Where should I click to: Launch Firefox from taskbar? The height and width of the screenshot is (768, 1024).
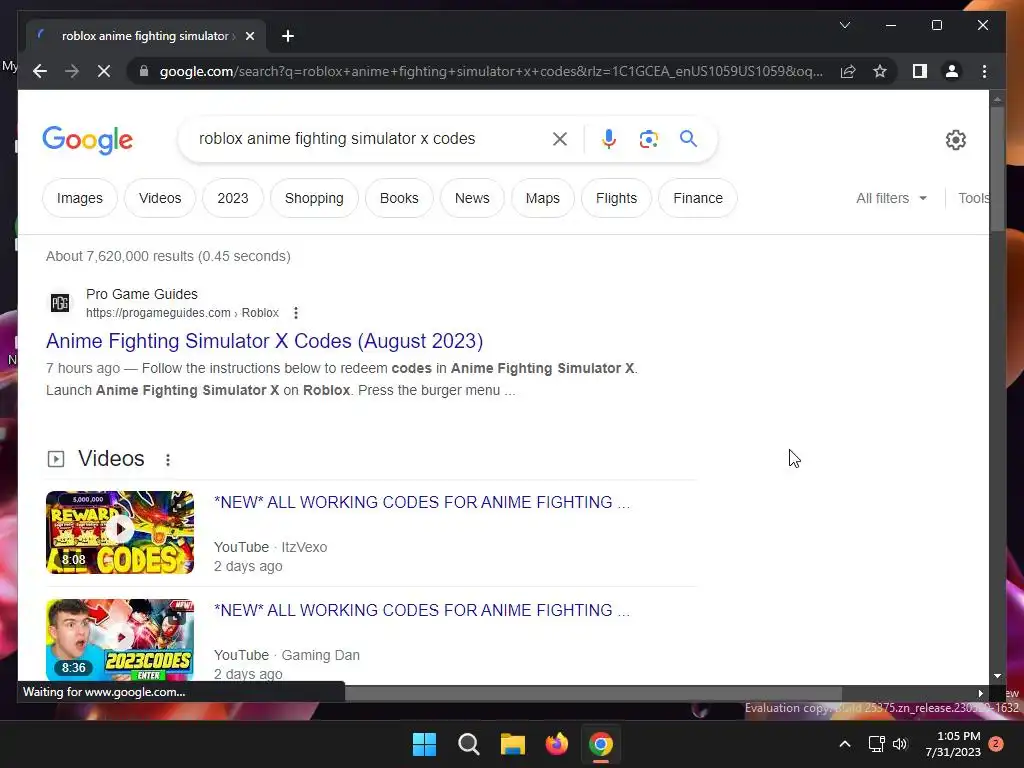[556, 744]
